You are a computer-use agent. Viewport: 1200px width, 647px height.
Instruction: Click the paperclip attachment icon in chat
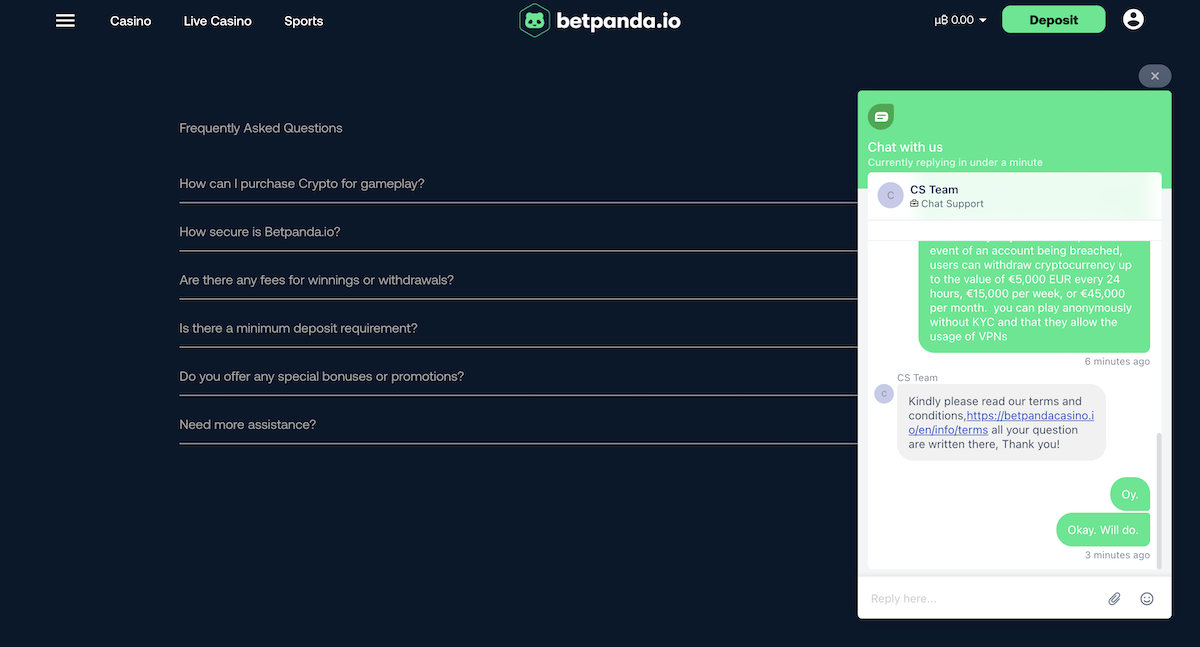pyautogui.click(x=1114, y=598)
